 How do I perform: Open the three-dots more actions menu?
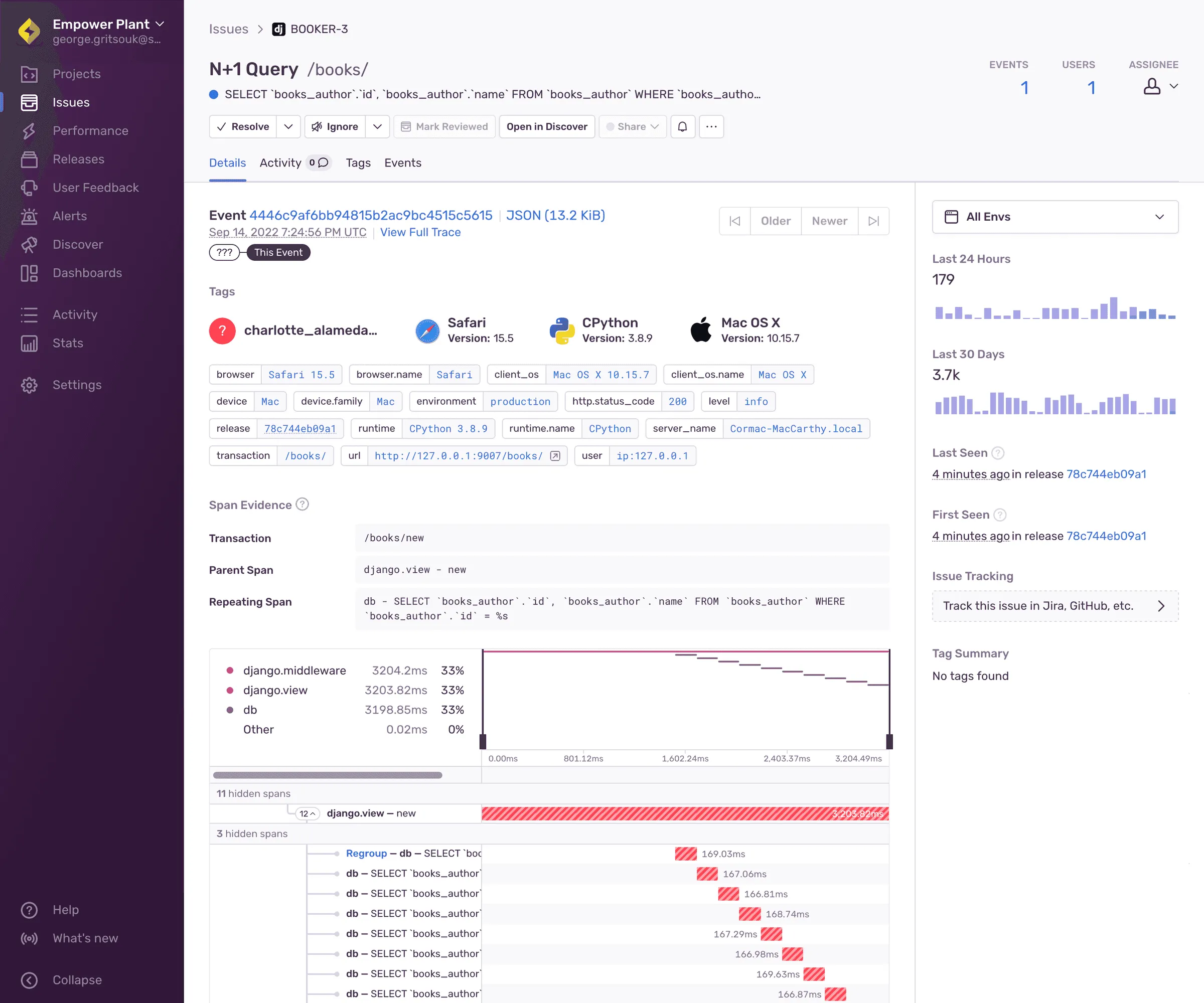click(711, 127)
